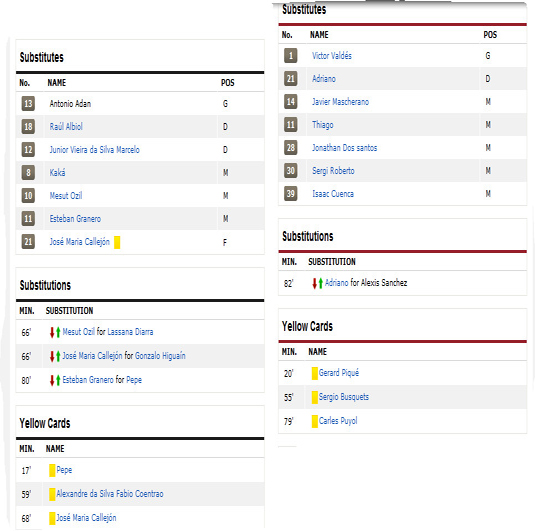The image size is (535, 531).
Task: Open Thiago player link
Action: coord(322,125)
